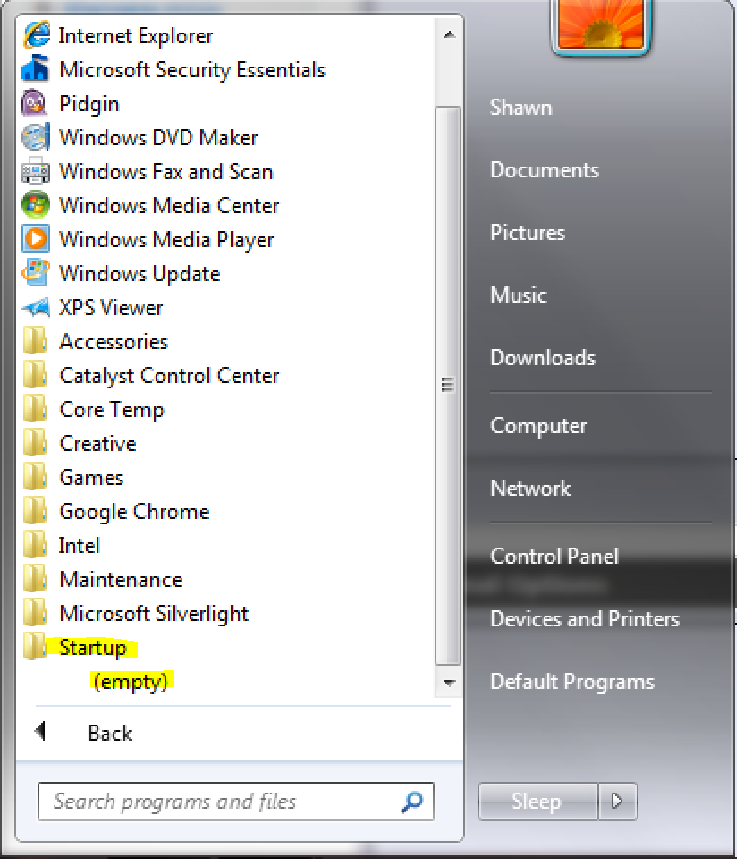Open the Pictures library link
The width and height of the screenshot is (737, 859).
click(527, 232)
